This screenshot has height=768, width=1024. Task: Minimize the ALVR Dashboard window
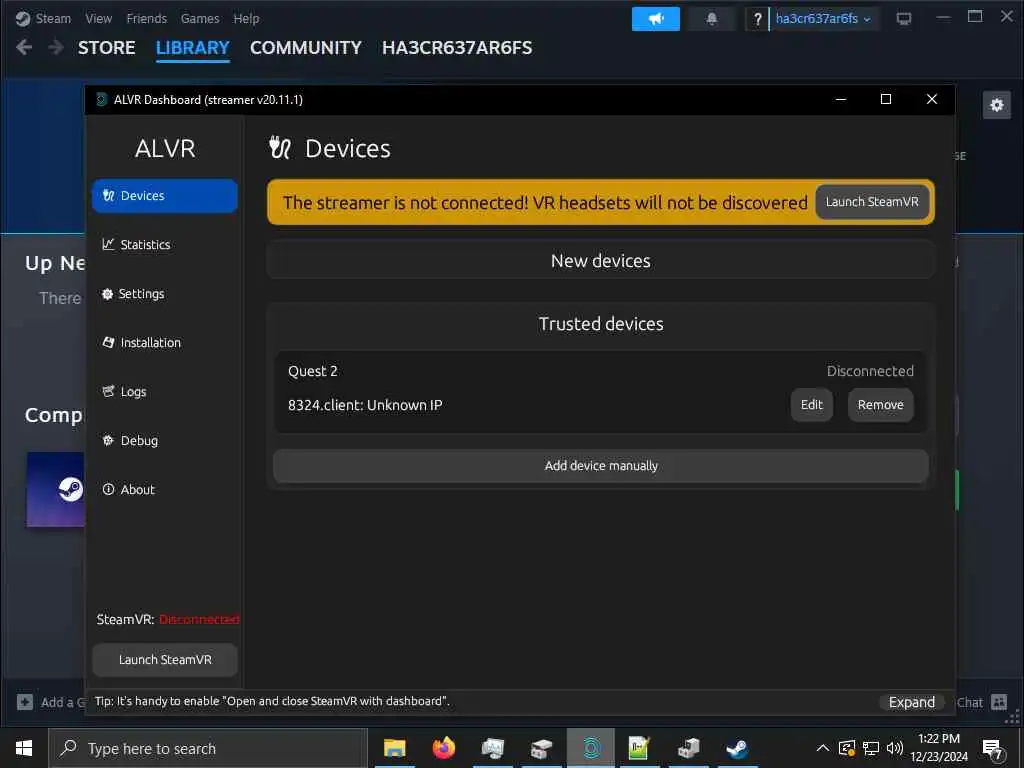point(840,99)
